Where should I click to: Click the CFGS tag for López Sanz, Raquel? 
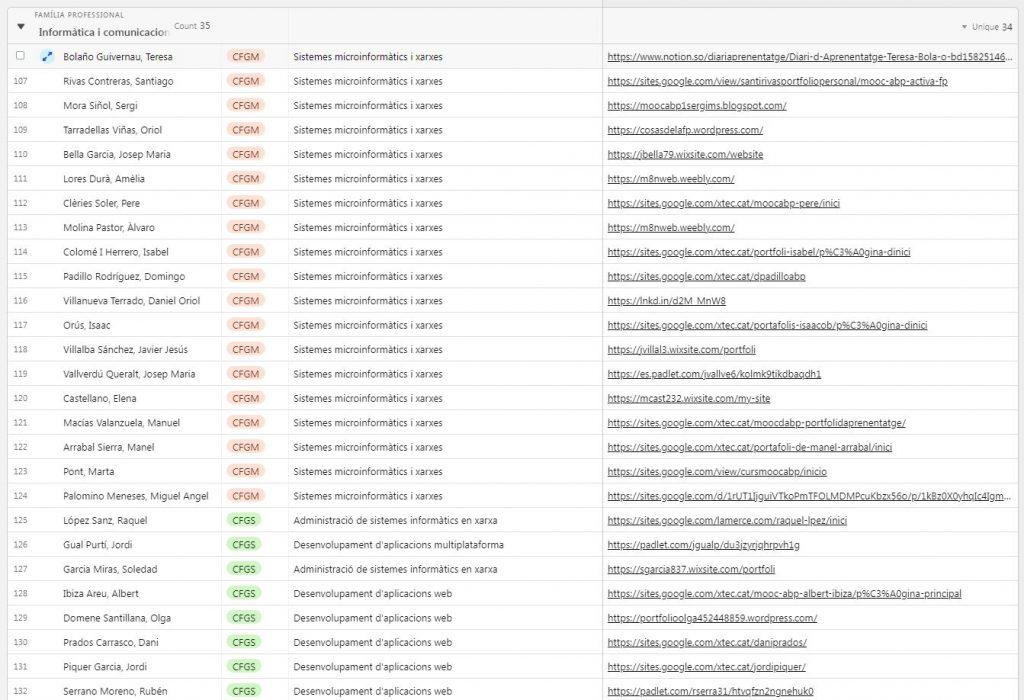coord(244,520)
